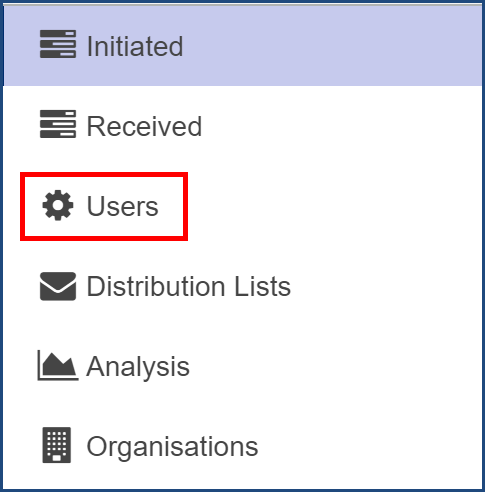Viewport: 485px width, 492px height.
Task: Click the Initiated server-stack icon
Action: (58, 44)
